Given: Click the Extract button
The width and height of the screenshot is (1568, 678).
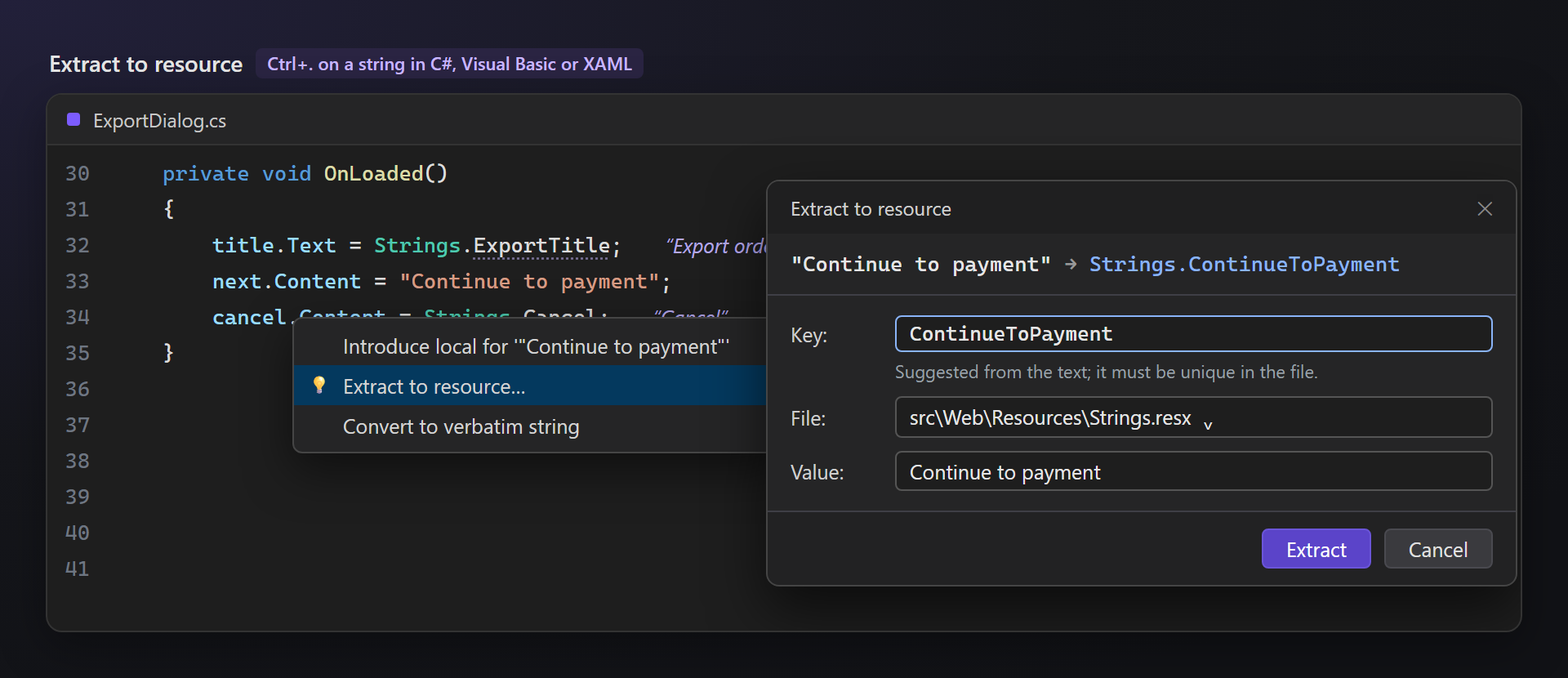Looking at the screenshot, I should 1316,549.
